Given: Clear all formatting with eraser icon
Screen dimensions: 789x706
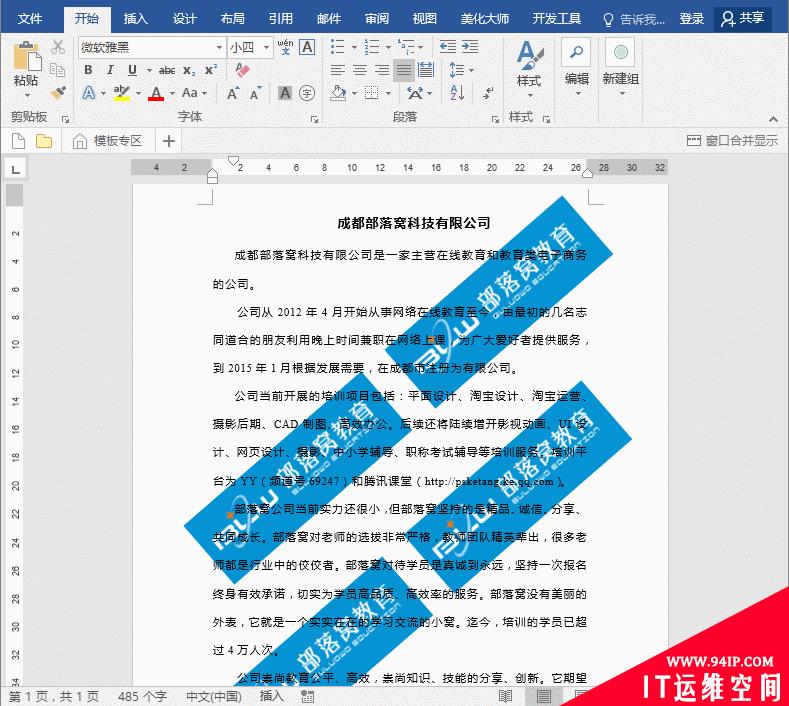Looking at the screenshot, I should [x=242, y=70].
